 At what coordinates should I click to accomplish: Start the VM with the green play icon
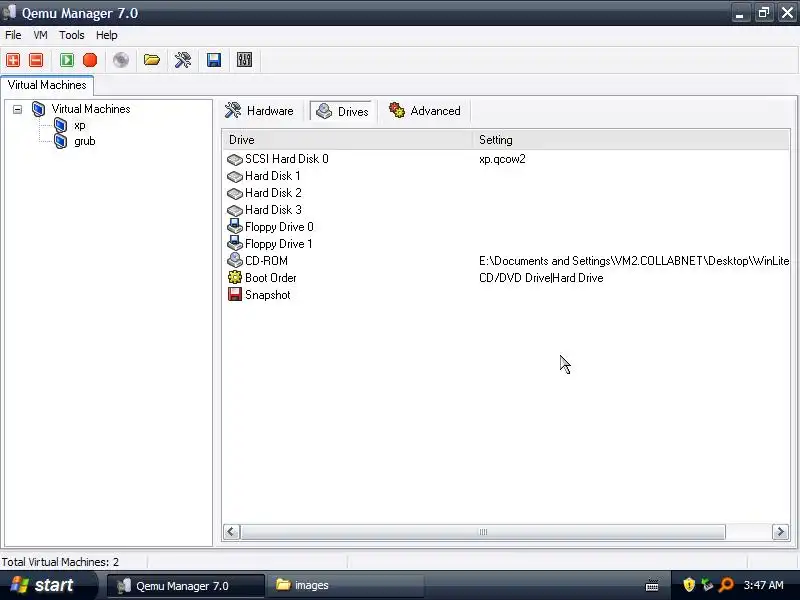pos(67,60)
